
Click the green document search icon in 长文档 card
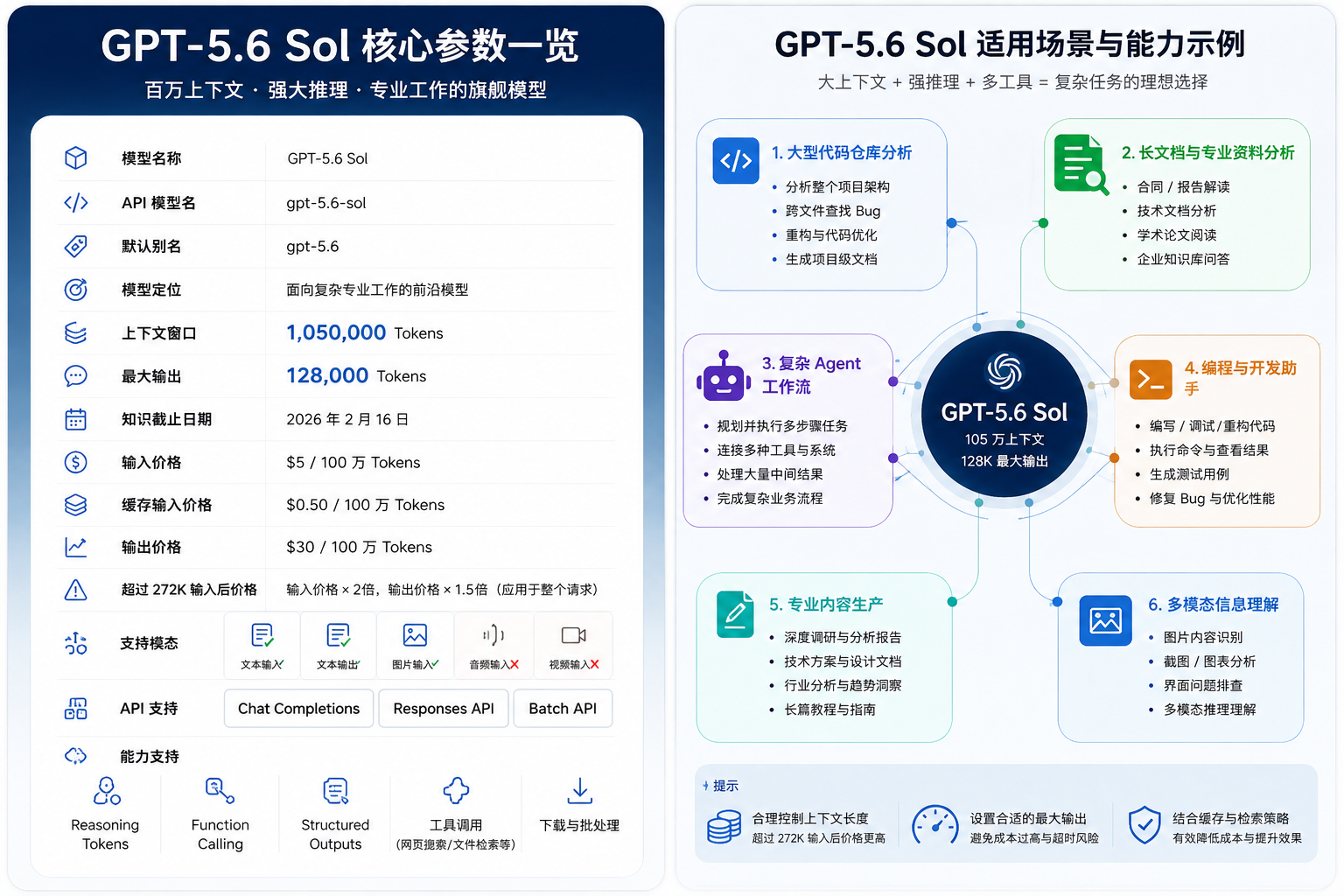(x=1081, y=164)
